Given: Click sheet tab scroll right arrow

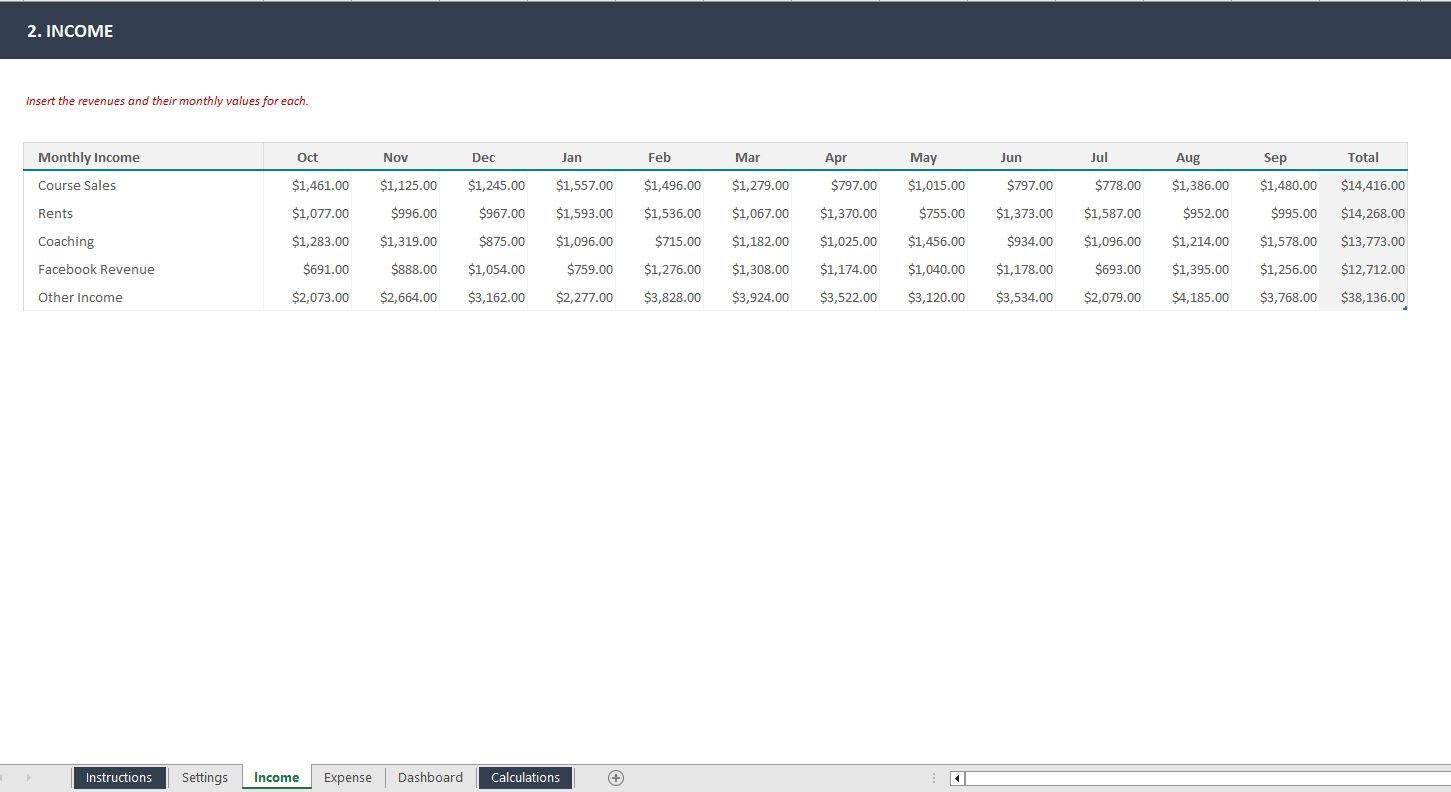Looking at the screenshot, I should pos(28,778).
